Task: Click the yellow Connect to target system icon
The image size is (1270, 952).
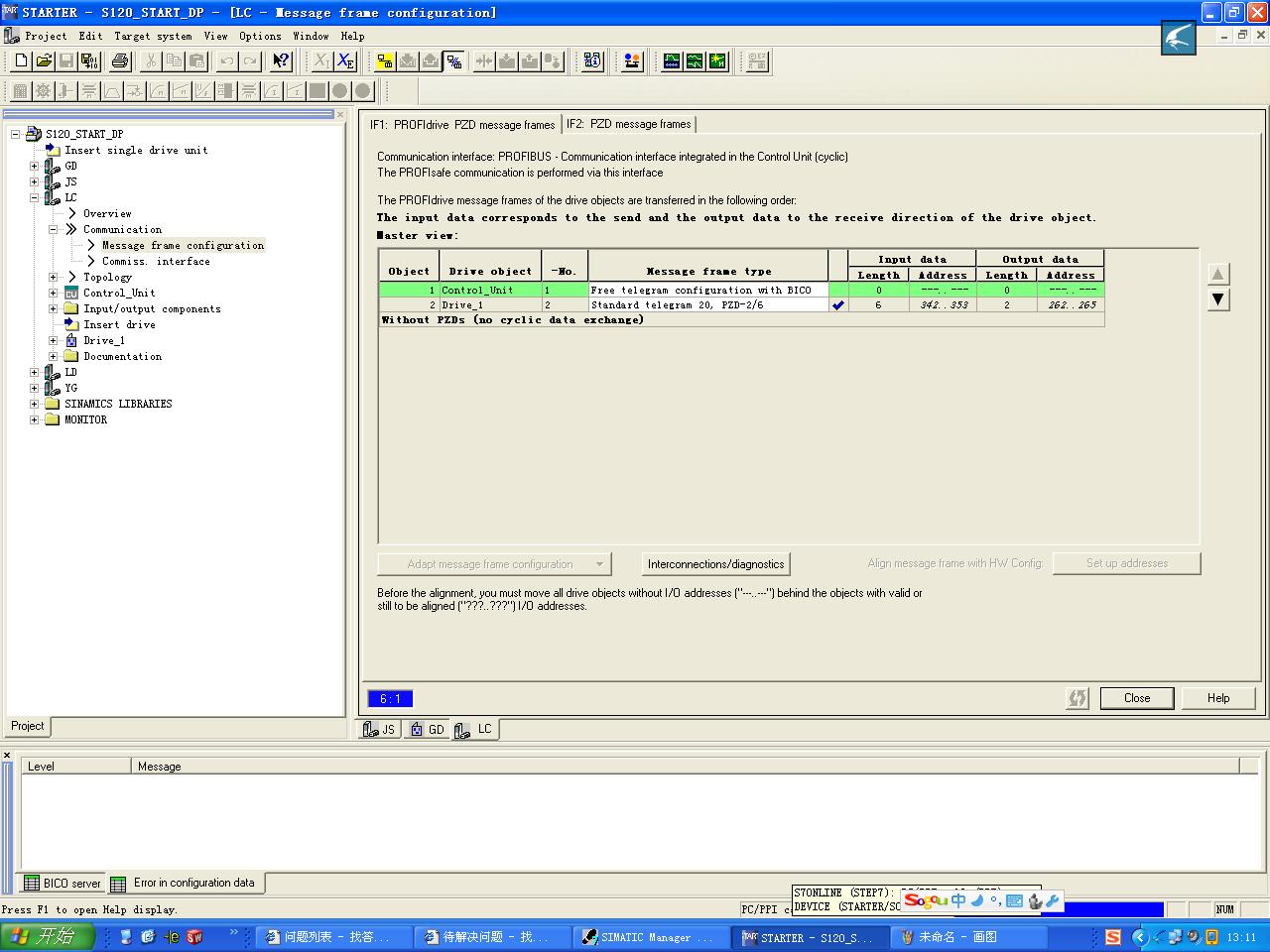Action: tap(385, 61)
